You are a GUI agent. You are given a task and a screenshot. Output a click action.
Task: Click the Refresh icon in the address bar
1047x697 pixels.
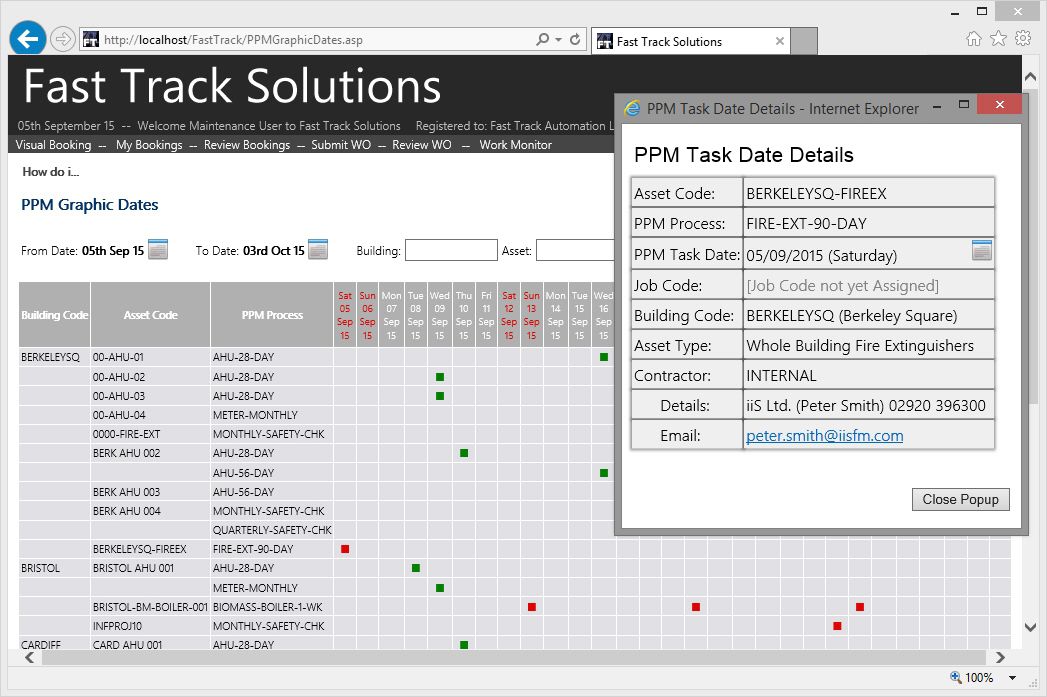575,40
